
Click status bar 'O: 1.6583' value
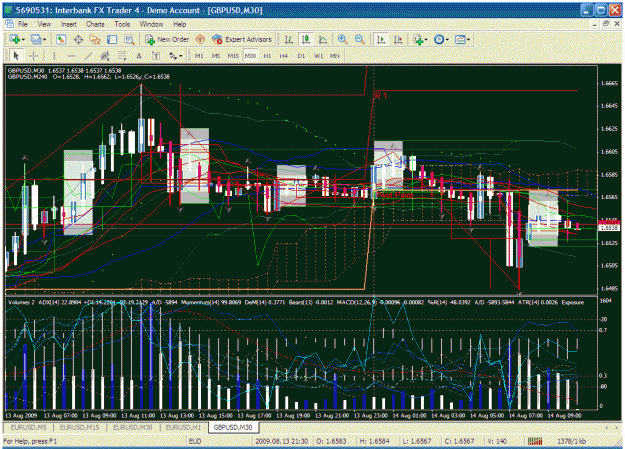[331, 441]
